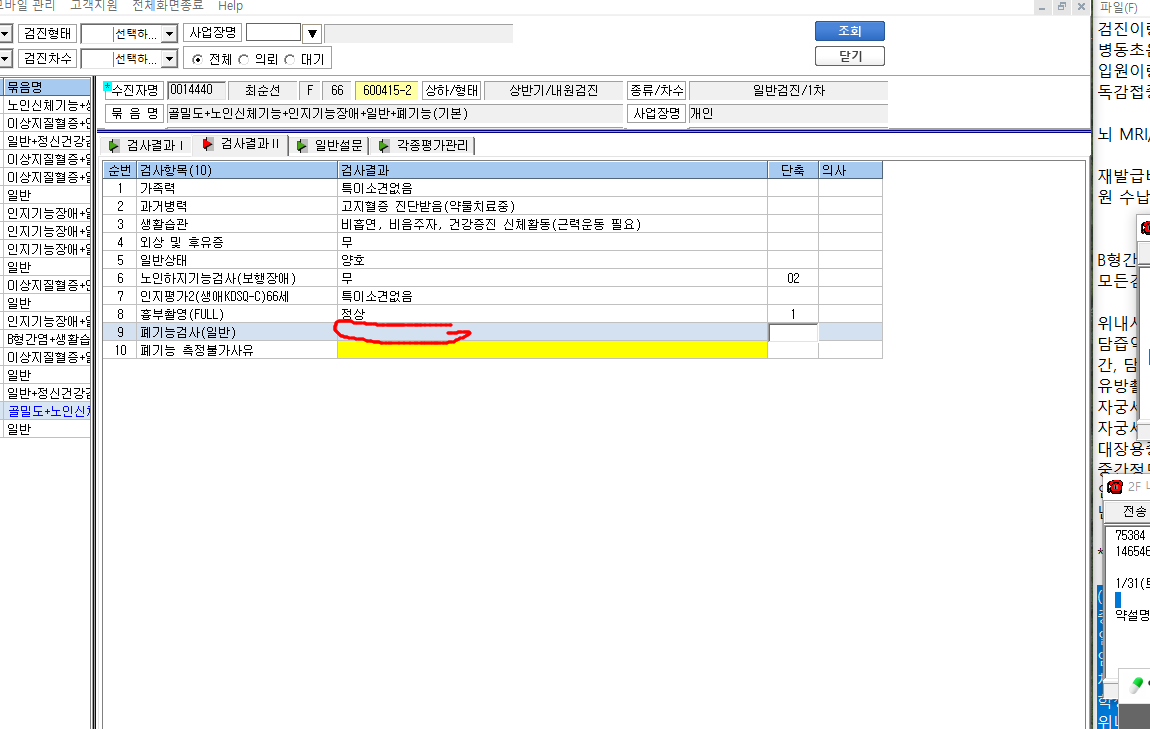Click the green pill icon at bottom right
This screenshot has width=1150, height=729.
(1137, 685)
